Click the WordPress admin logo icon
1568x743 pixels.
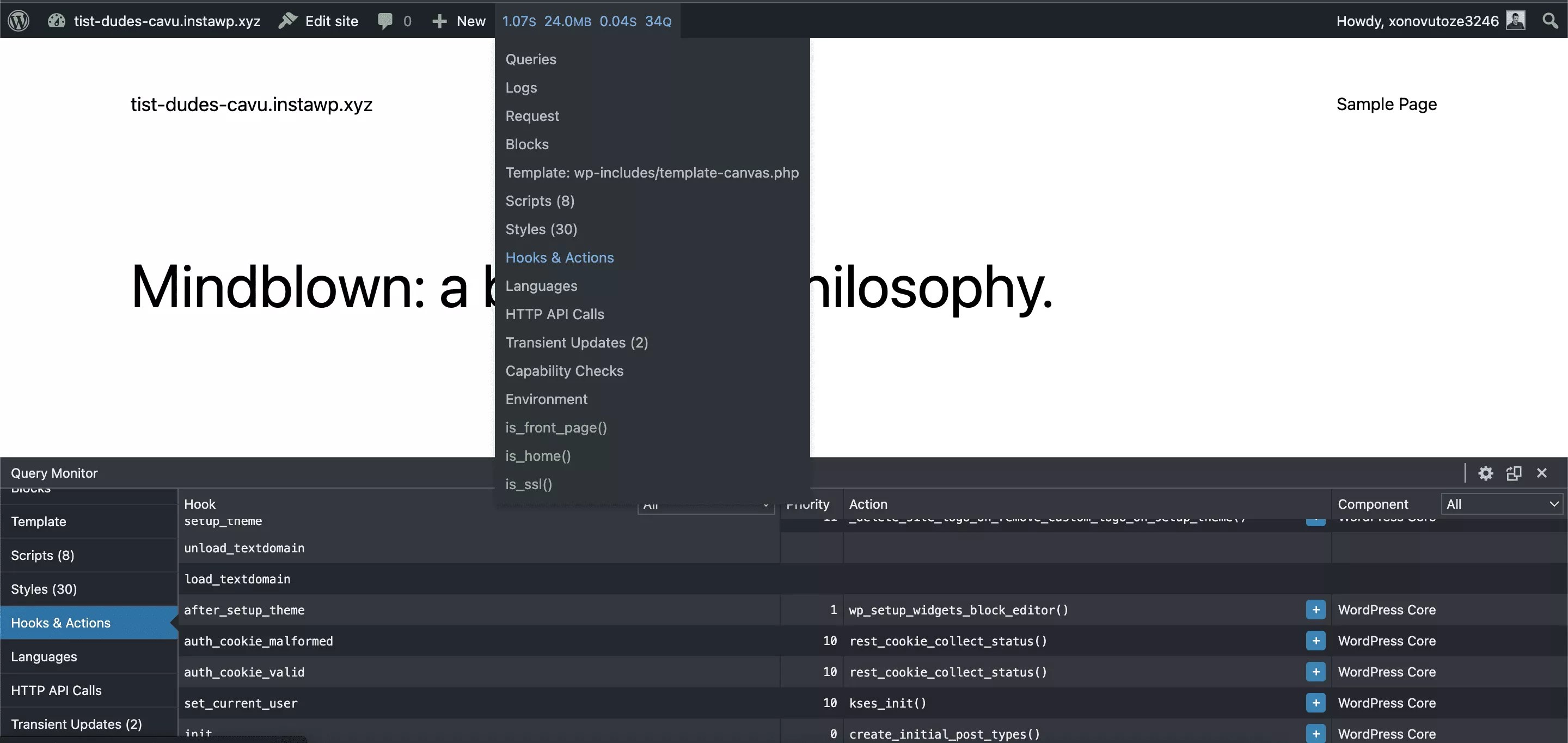19,20
